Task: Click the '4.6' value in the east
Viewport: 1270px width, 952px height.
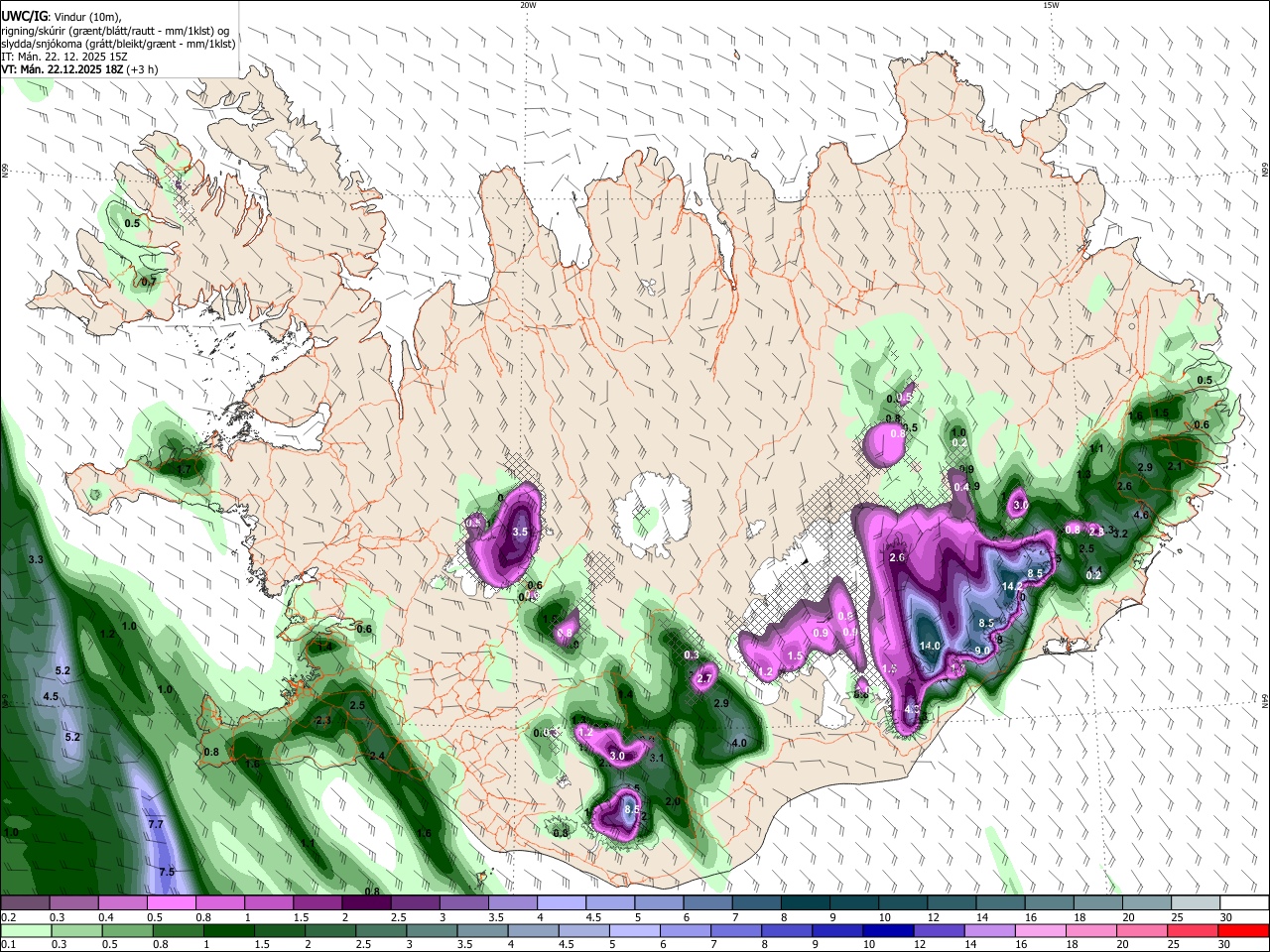Action: tap(1141, 515)
